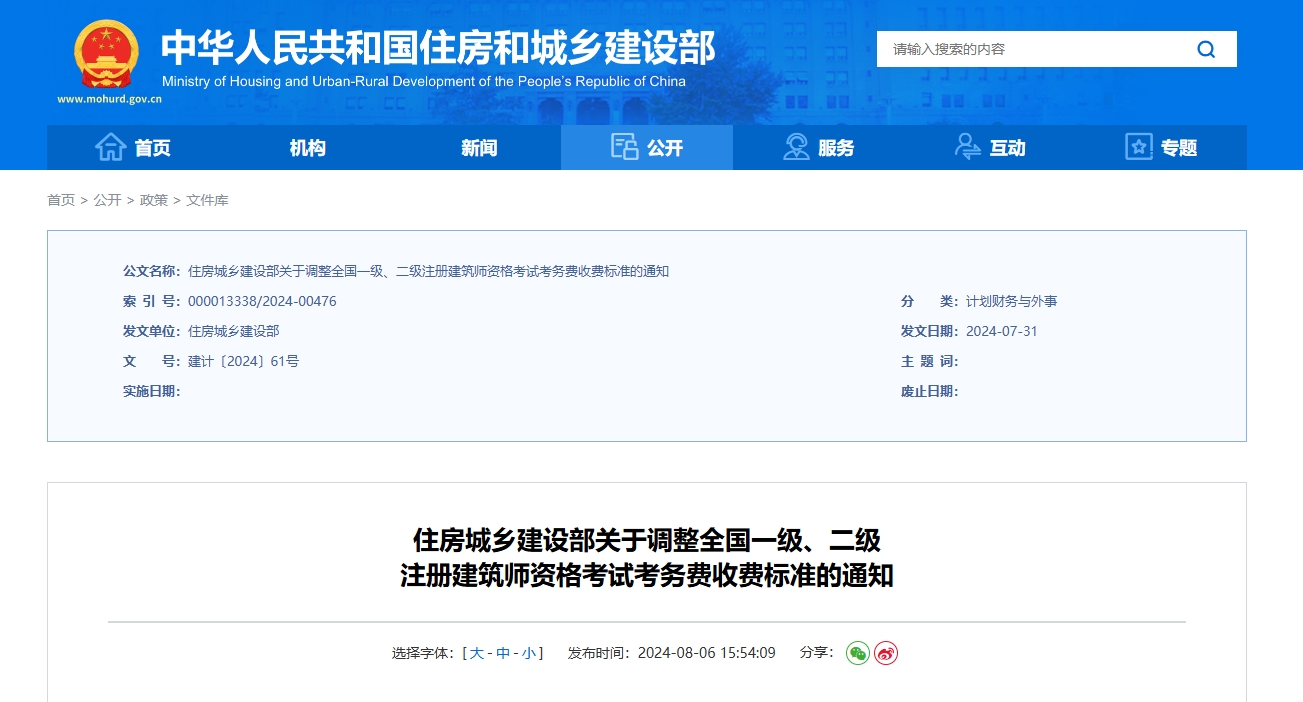The height and width of the screenshot is (702, 1303).
Task: Set font size to 小
Action: [528, 653]
